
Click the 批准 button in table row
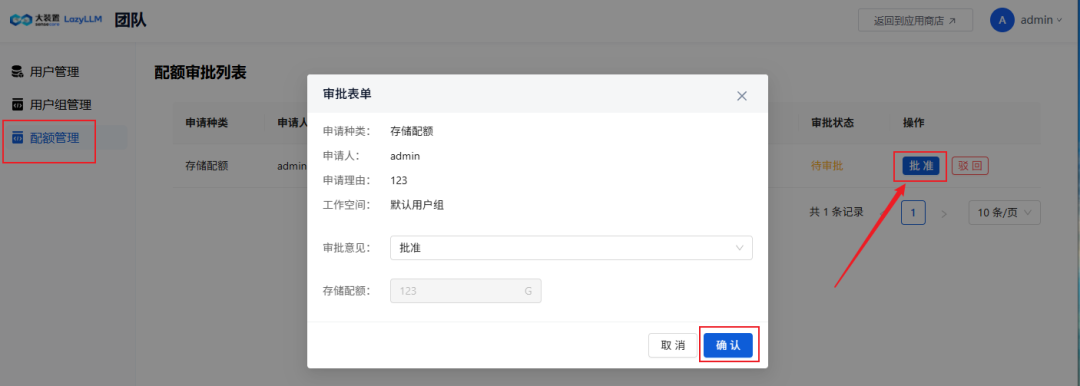click(921, 166)
